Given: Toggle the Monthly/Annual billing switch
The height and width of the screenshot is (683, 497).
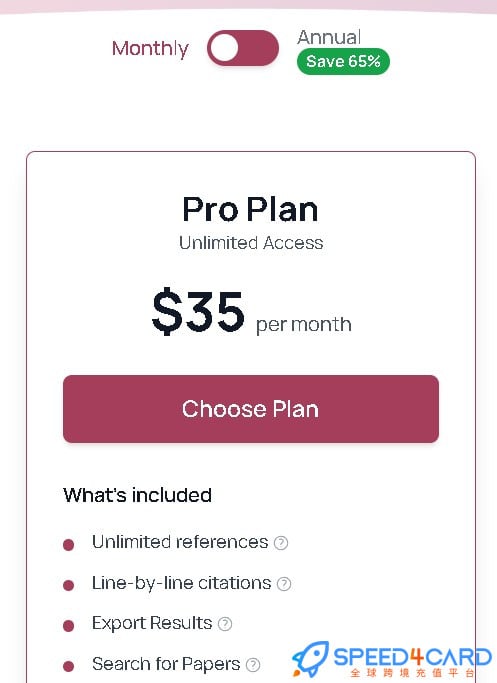Looking at the screenshot, I should pyautogui.click(x=243, y=48).
